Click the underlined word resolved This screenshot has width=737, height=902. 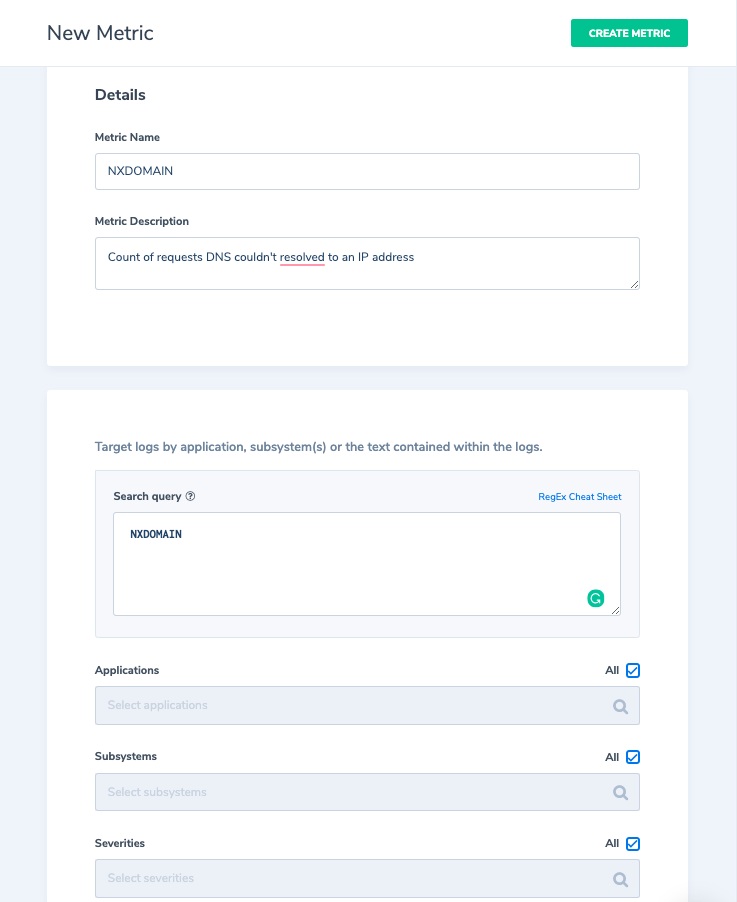[302, 257]
